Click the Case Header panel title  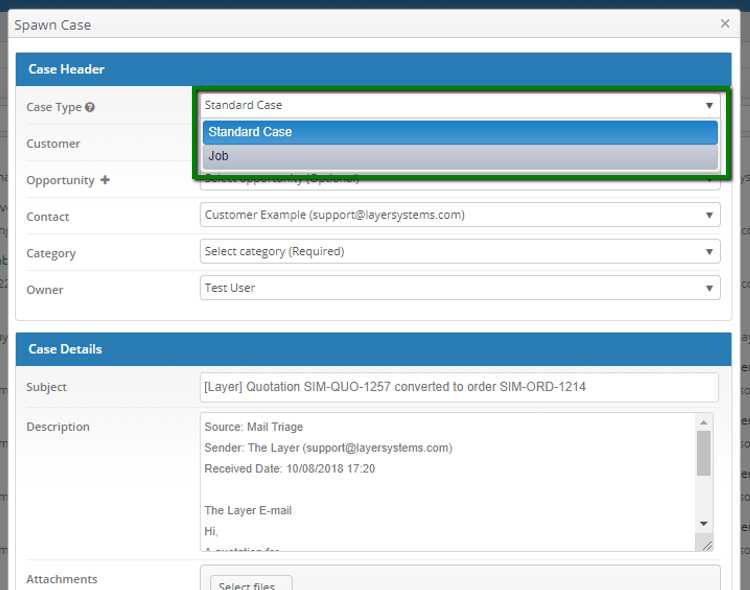pos(66,69)
